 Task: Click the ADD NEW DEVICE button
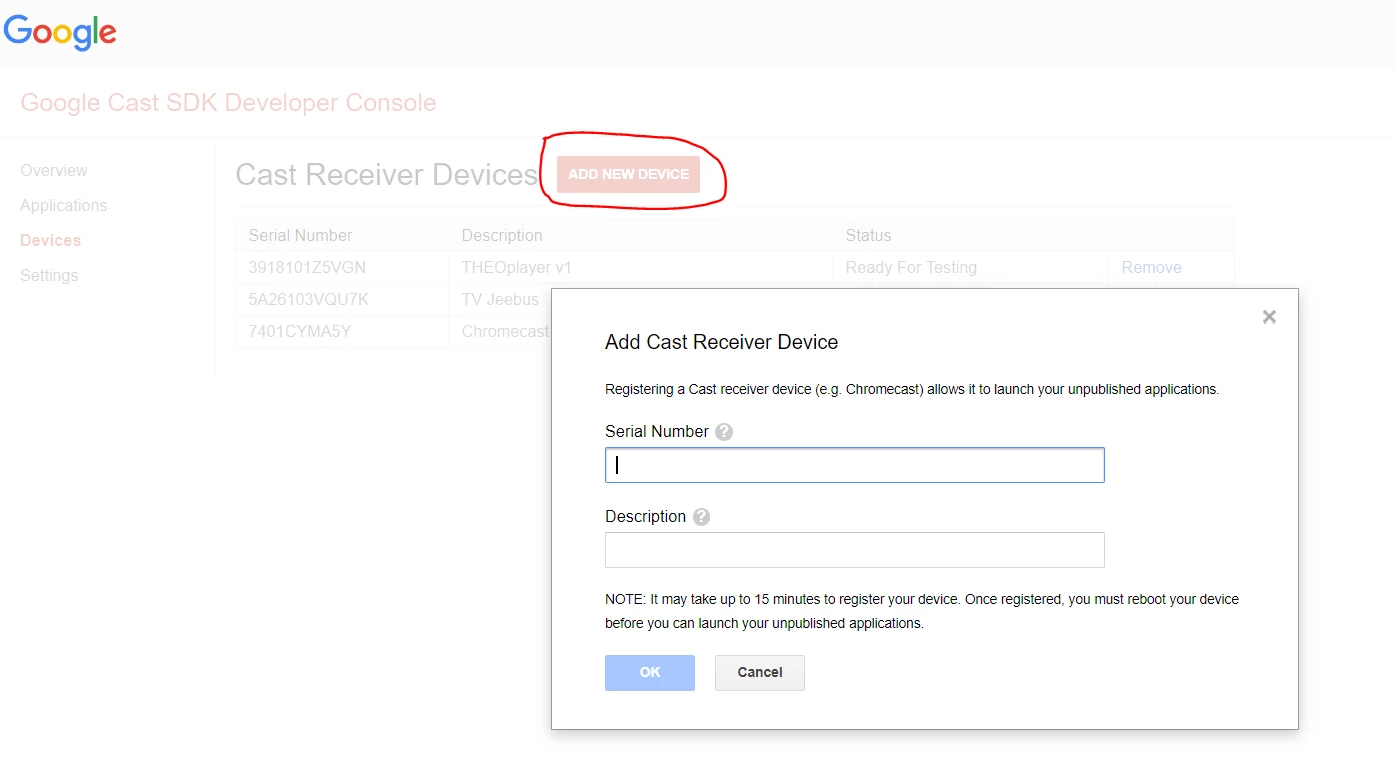(x=628, y=173)
